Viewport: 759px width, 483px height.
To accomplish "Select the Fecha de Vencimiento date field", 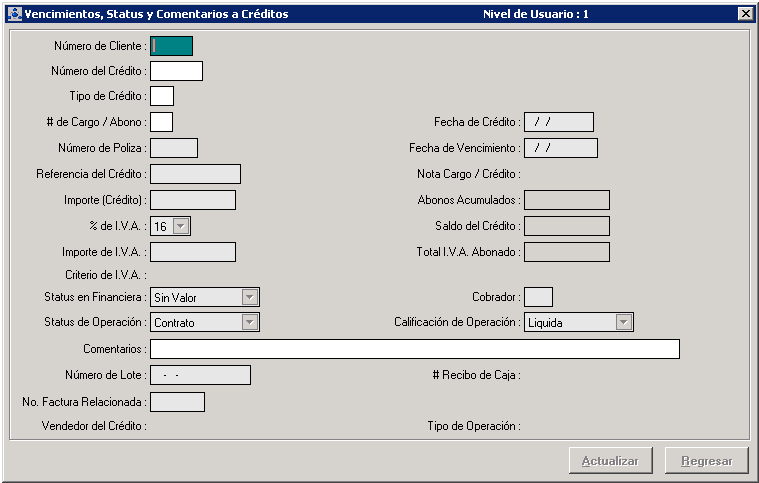I will [x=561, y=148].
